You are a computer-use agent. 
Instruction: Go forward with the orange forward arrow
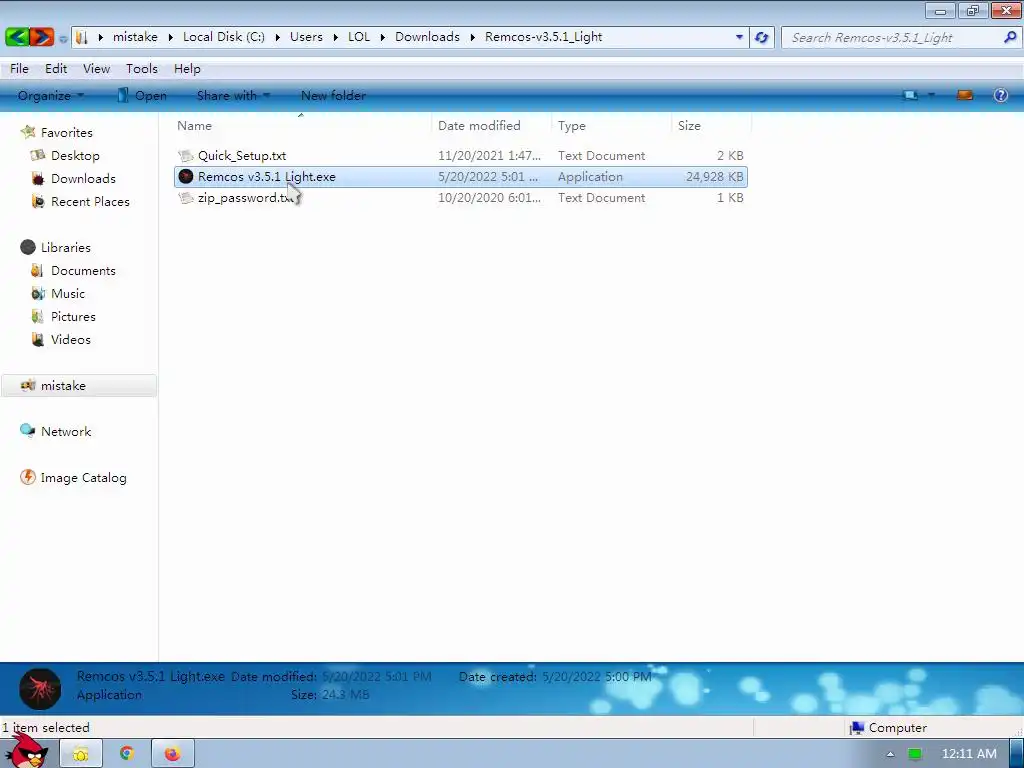coord(40,37)
